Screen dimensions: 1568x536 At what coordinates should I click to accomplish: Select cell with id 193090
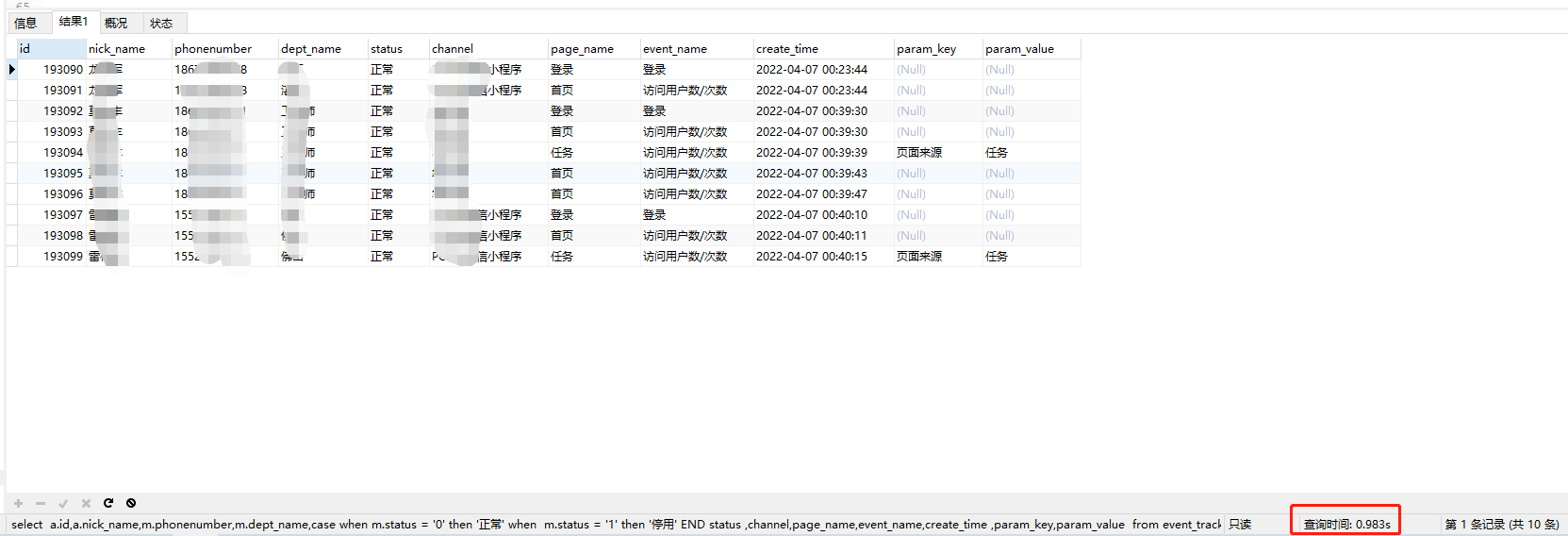[51, 69]
